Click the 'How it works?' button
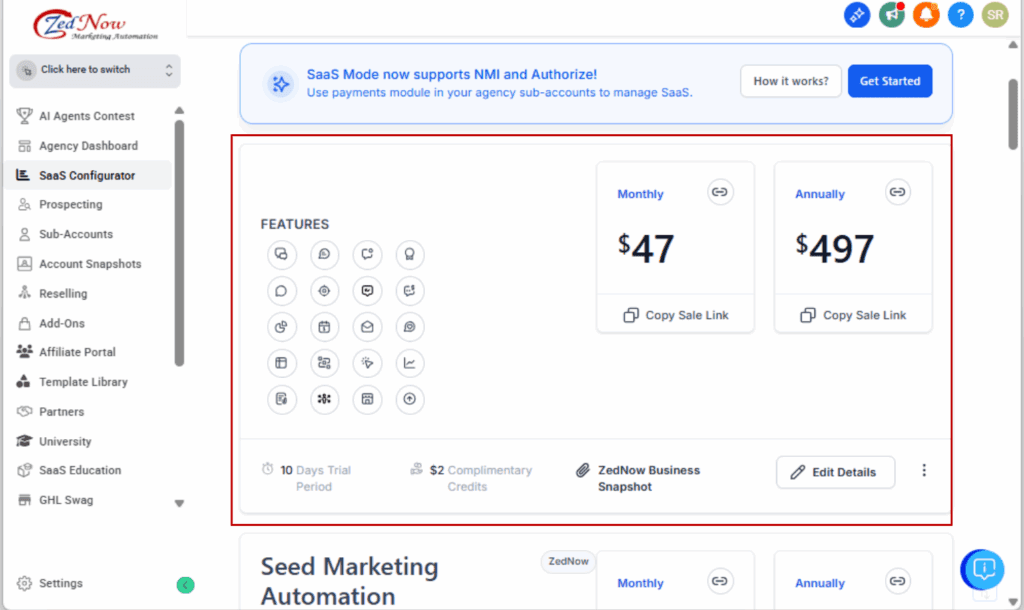 pyautogui.click(x=791, y=81)
